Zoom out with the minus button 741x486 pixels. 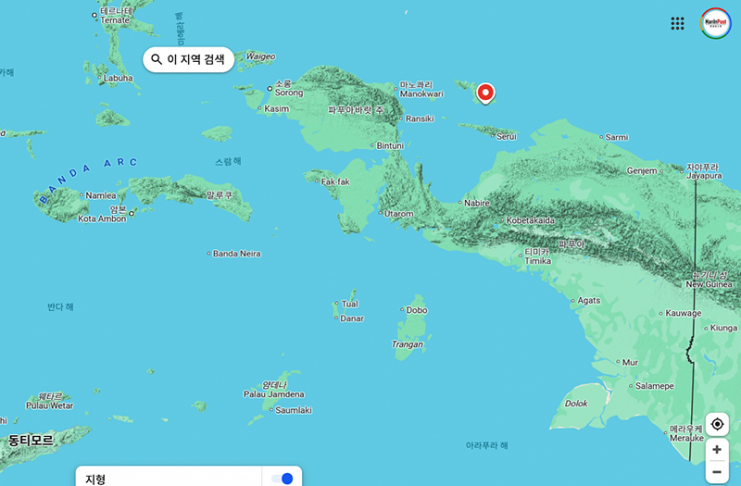click(x=717, y=472)
